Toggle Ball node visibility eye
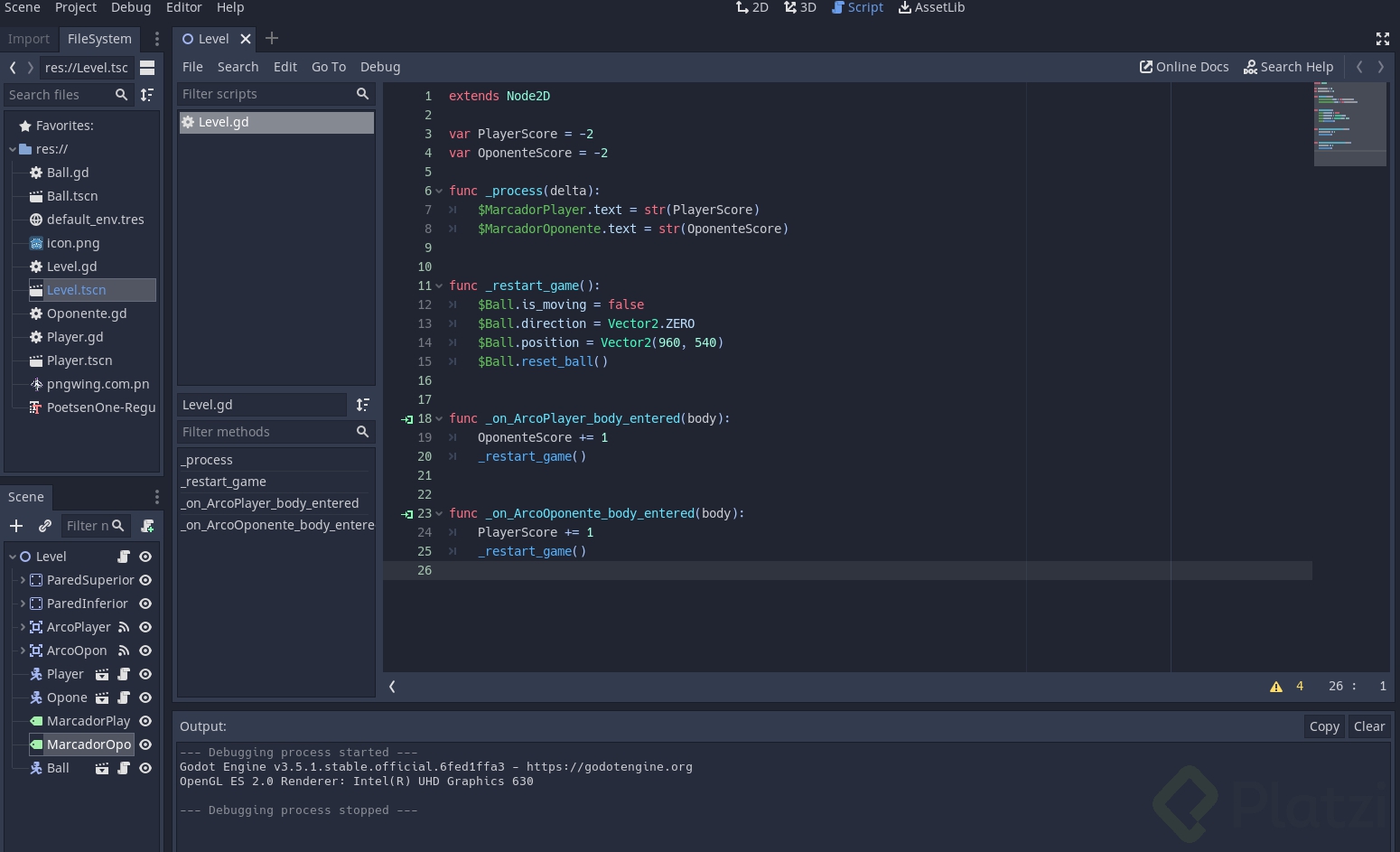The height and width of the screenshot is (852, 1400). [145, 768]
